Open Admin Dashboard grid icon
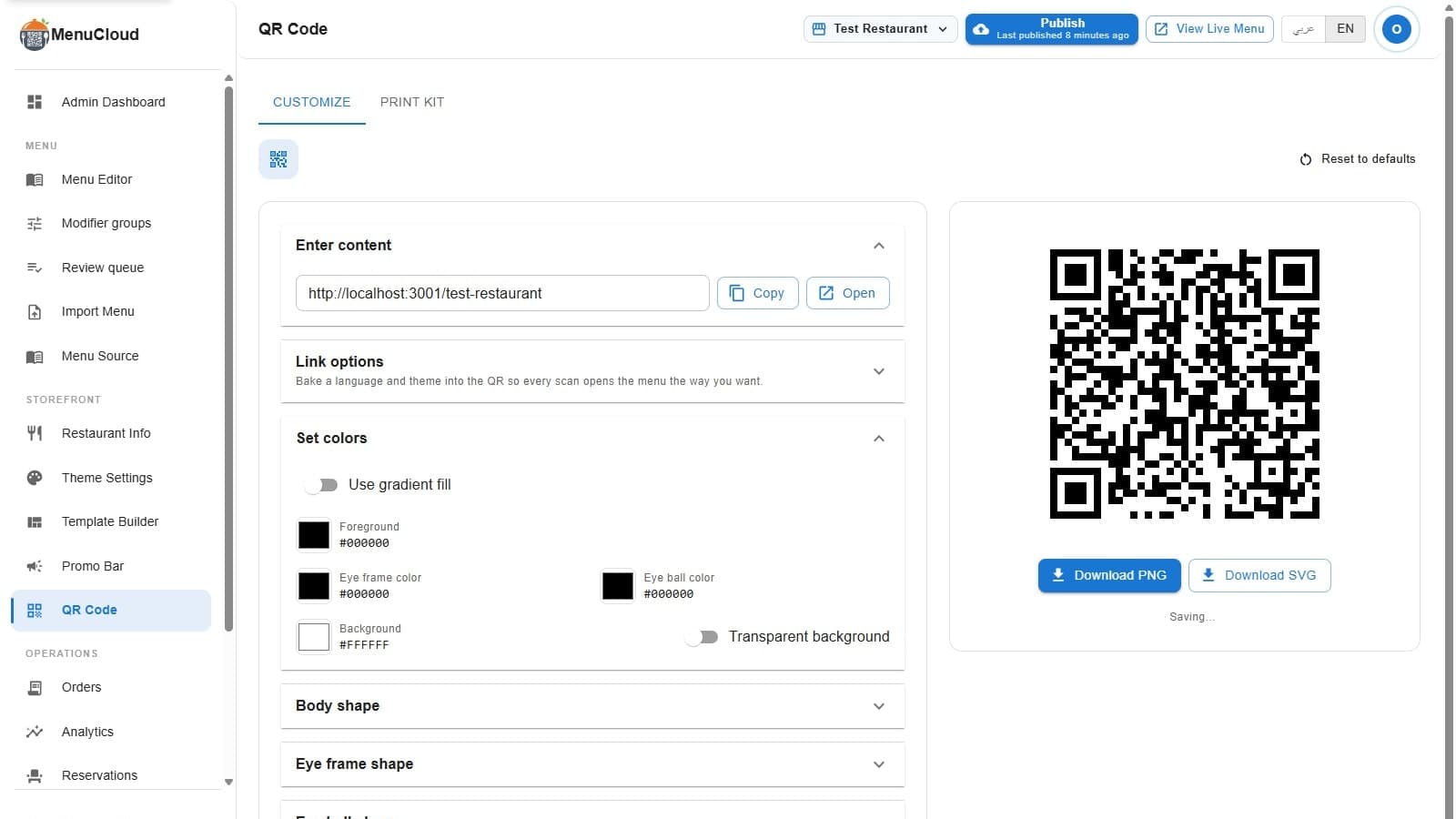Screen dimensions: 1456x819 (x=35, y=102)
